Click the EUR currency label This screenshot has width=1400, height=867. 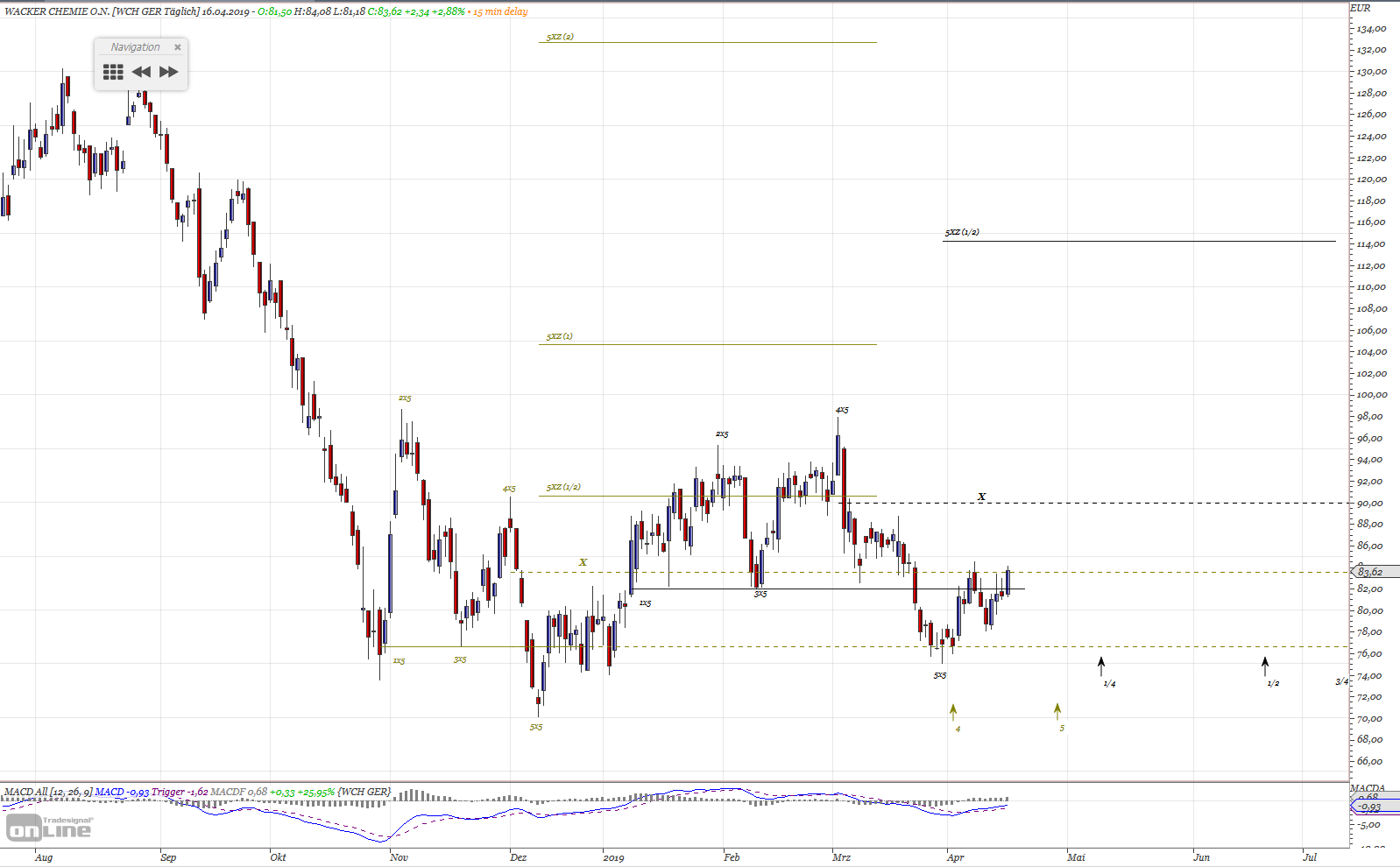tap(1361, 8)
